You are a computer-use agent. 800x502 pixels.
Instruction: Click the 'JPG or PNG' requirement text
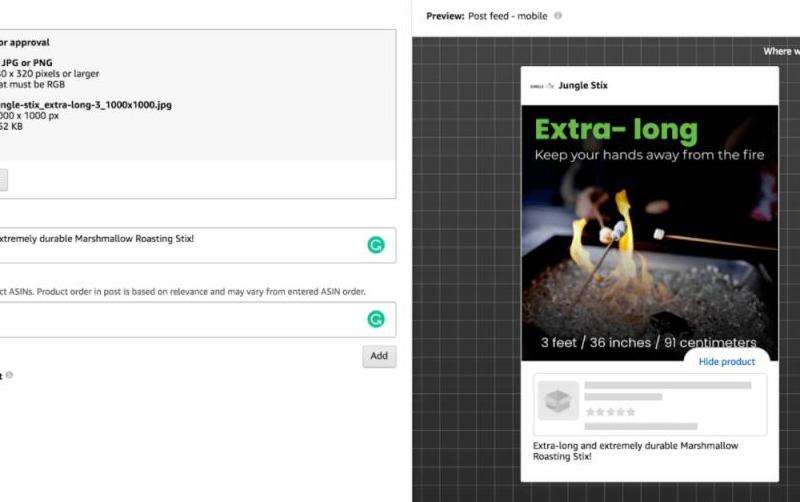27,63
